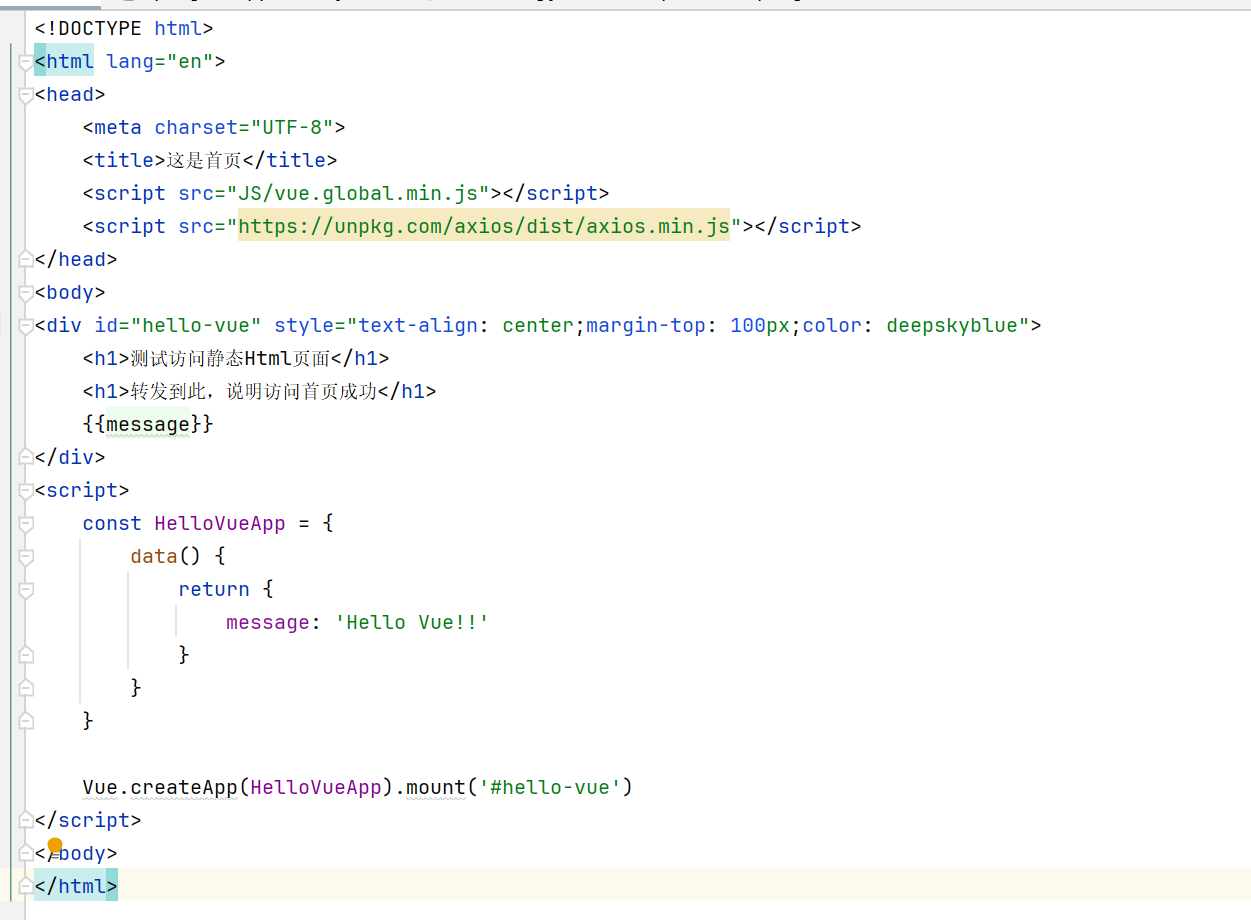Click the orange intention bulb icon
Screen dimensions: 1251x920
click(55, 845)
